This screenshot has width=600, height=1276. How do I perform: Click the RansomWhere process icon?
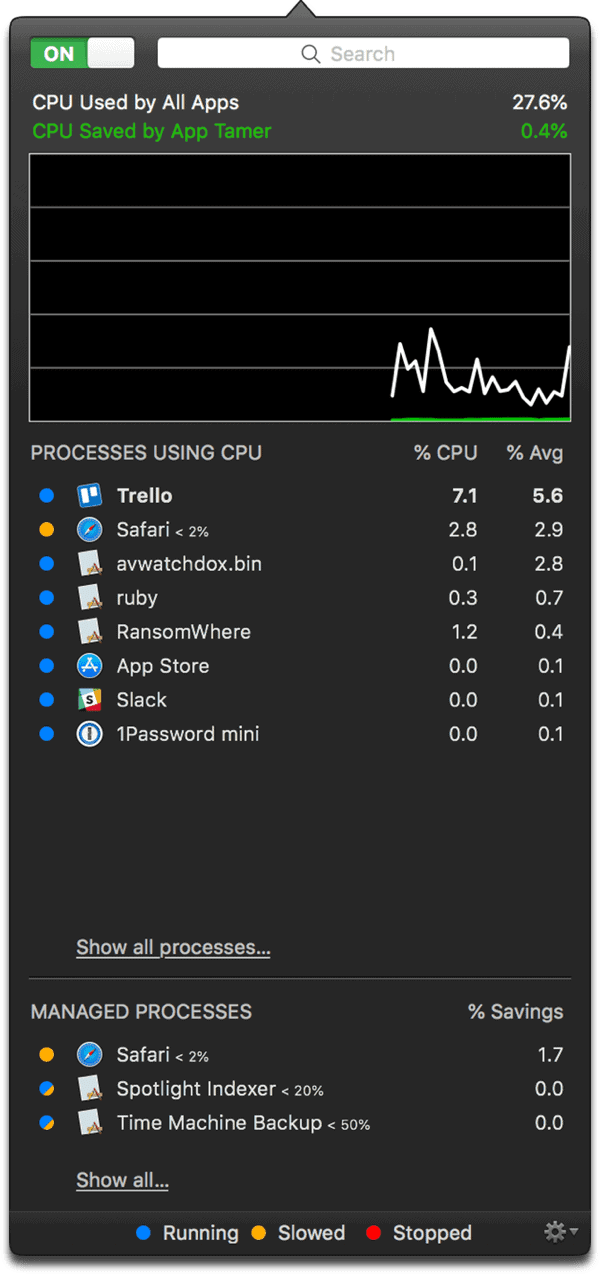pos(90,632)
